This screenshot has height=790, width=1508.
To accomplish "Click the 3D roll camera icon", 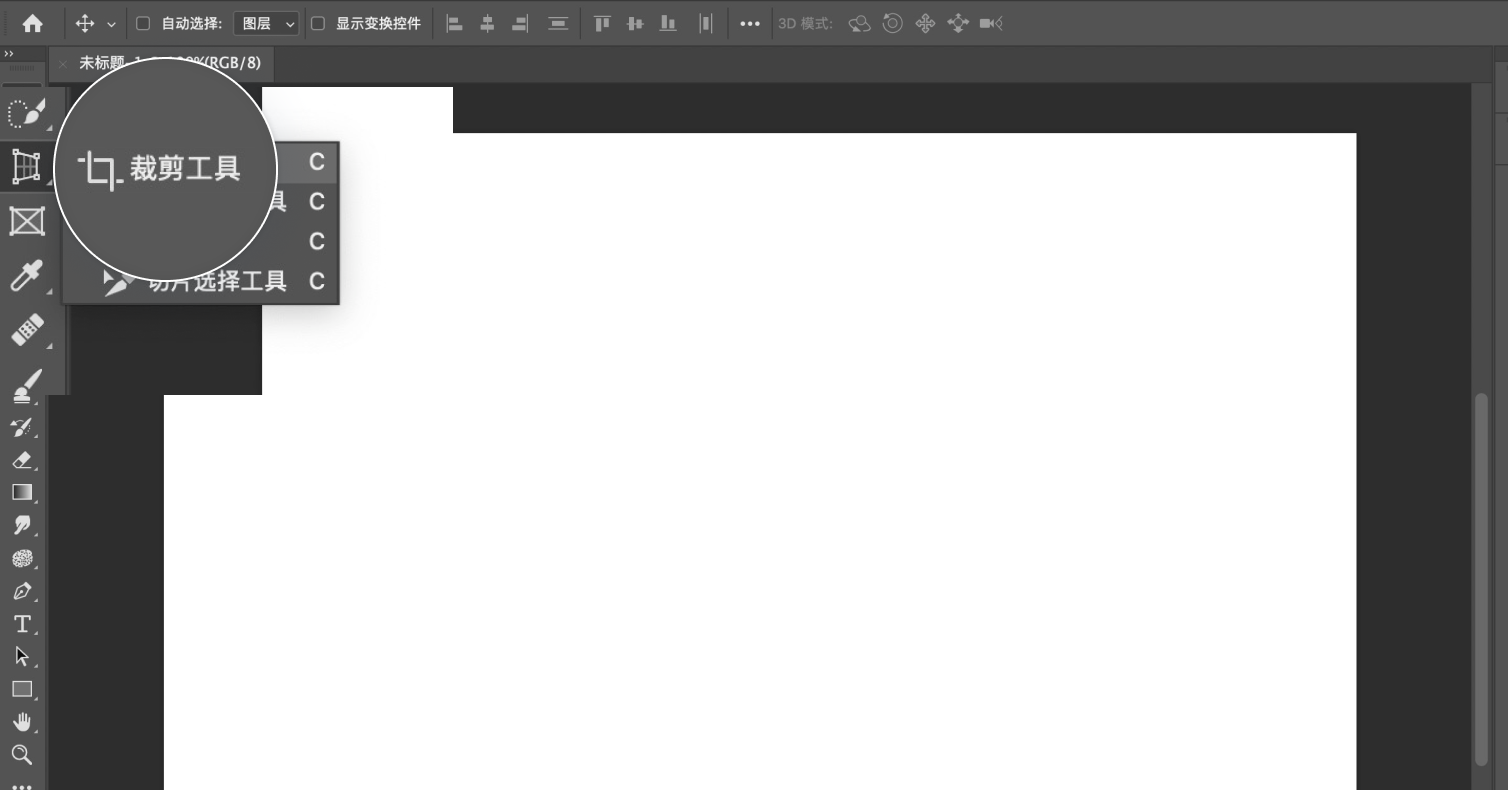I will click(893, 24).
